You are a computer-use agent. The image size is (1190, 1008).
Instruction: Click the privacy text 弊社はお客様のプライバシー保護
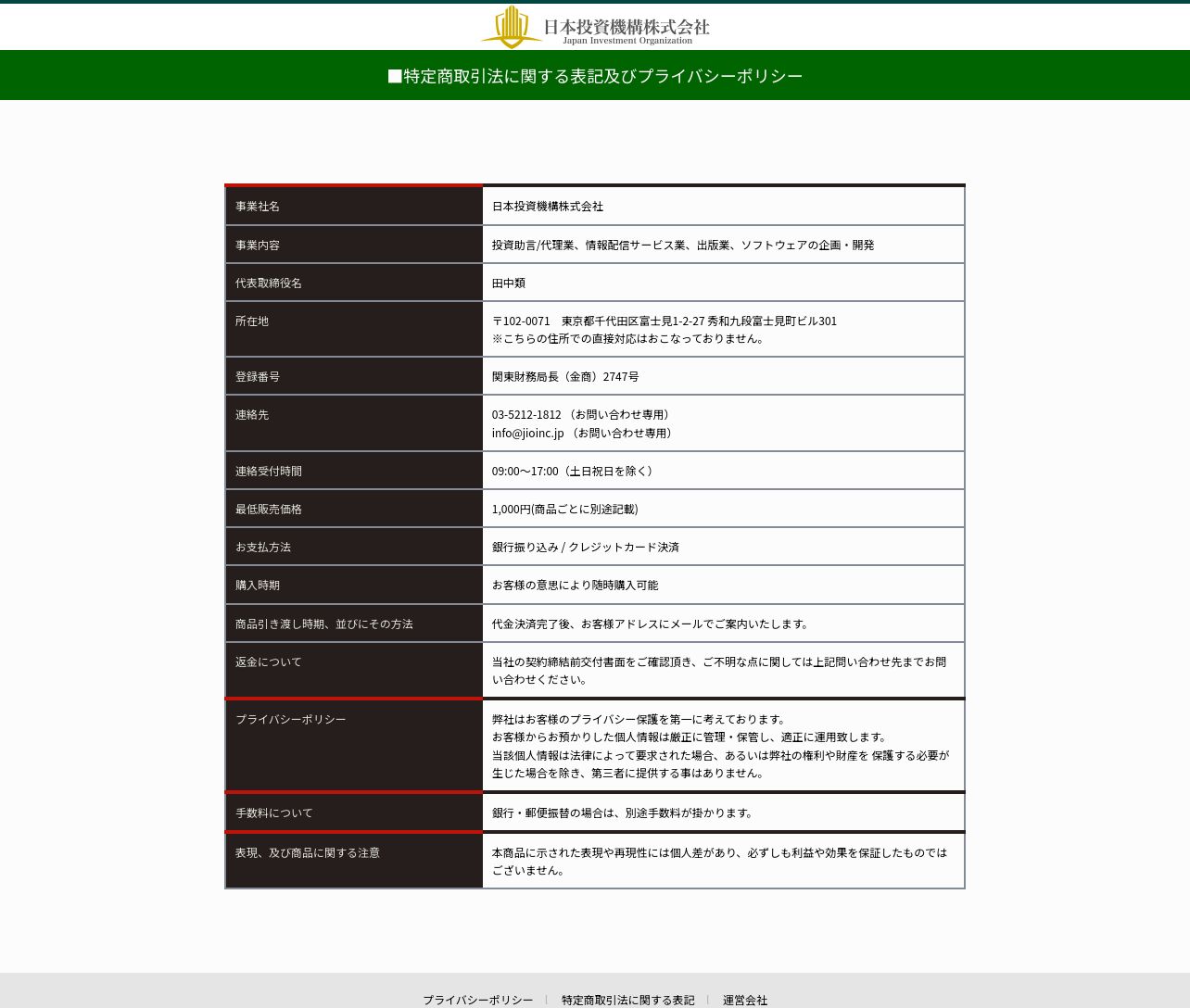640,720
